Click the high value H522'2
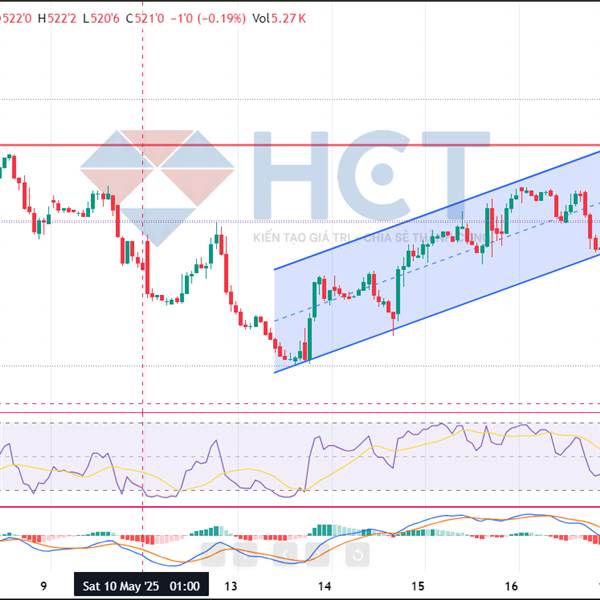The height and width of the screenshot is (600, 600). pyautogui.click(x=57, y=18)
